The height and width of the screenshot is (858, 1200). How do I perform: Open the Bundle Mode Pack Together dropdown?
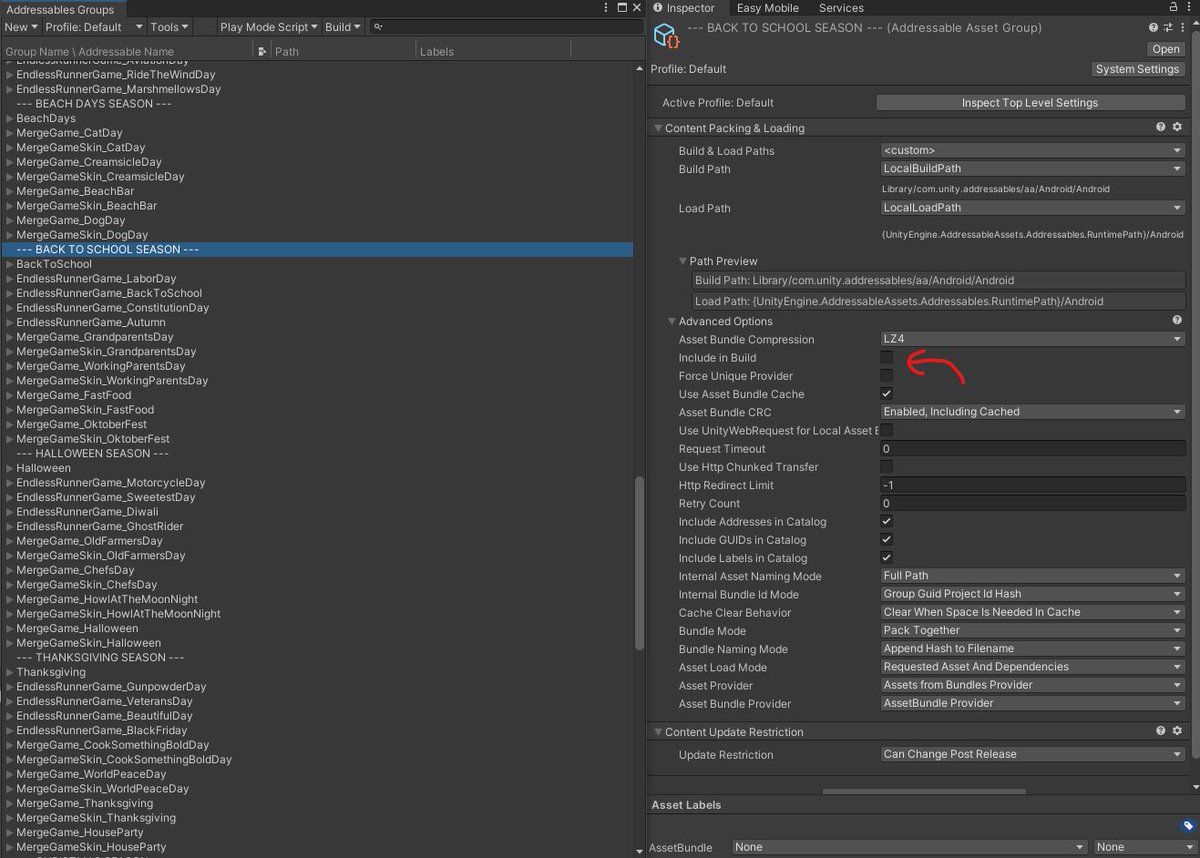coord(1032,630)
